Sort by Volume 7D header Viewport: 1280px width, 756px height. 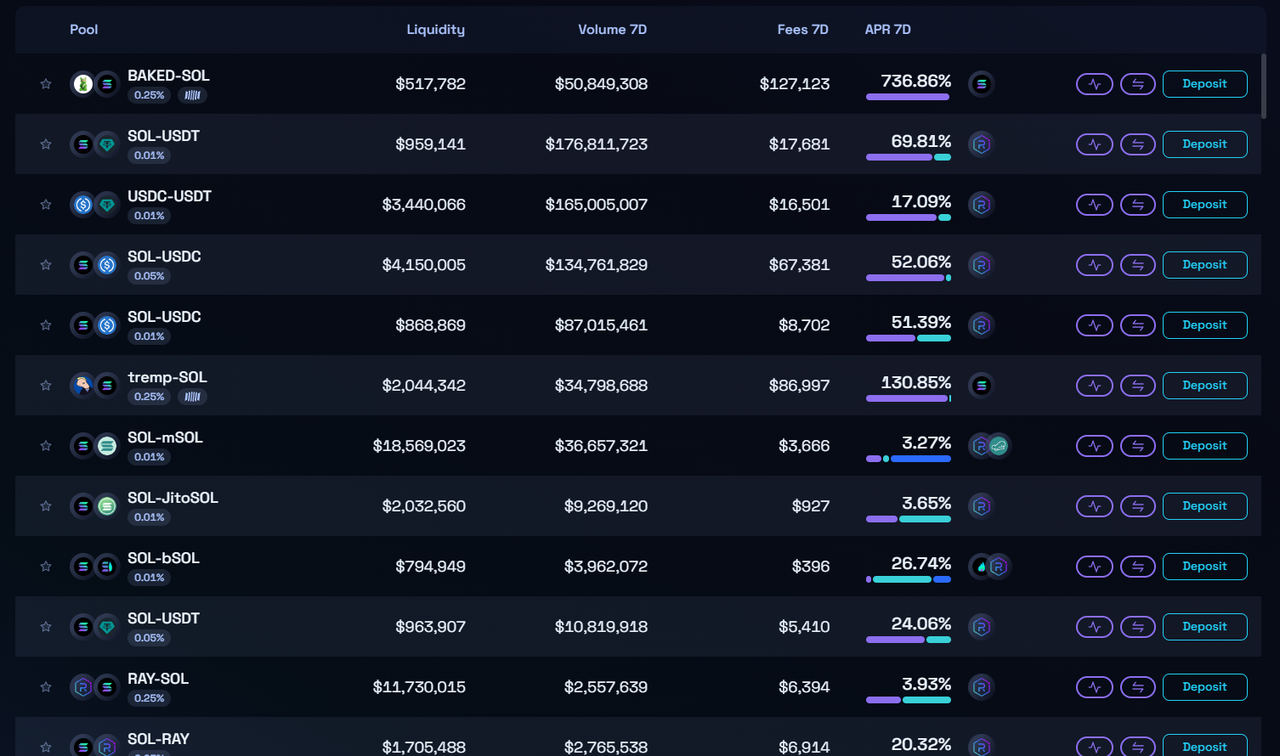point(612,29)
